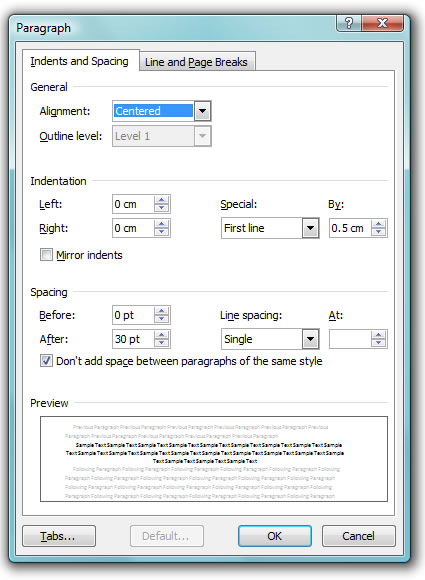
Task: Decrease the Left indentation value
Action: point(162,208)
